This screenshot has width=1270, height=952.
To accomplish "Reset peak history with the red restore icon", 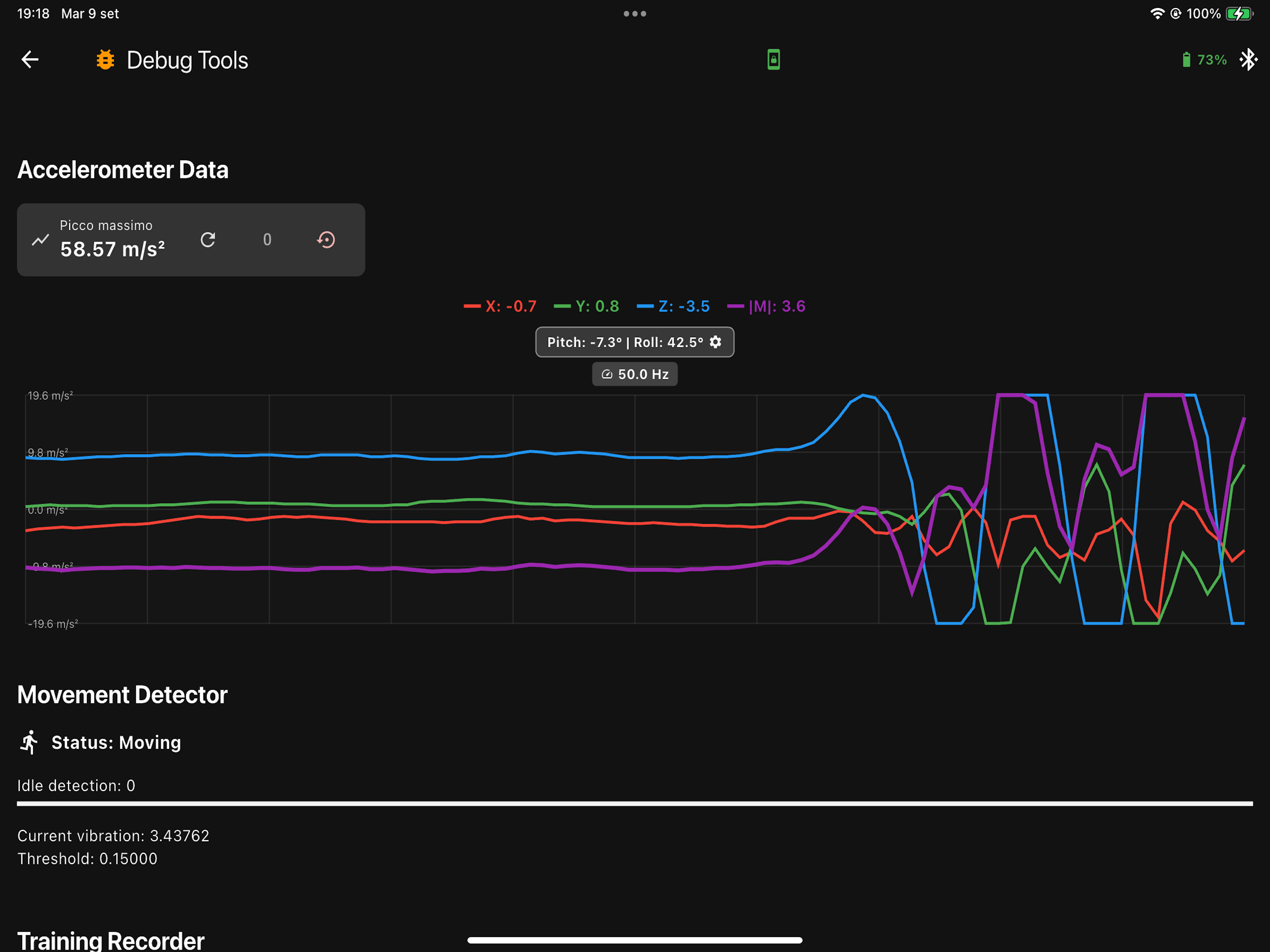I will [x=326, y=239].
